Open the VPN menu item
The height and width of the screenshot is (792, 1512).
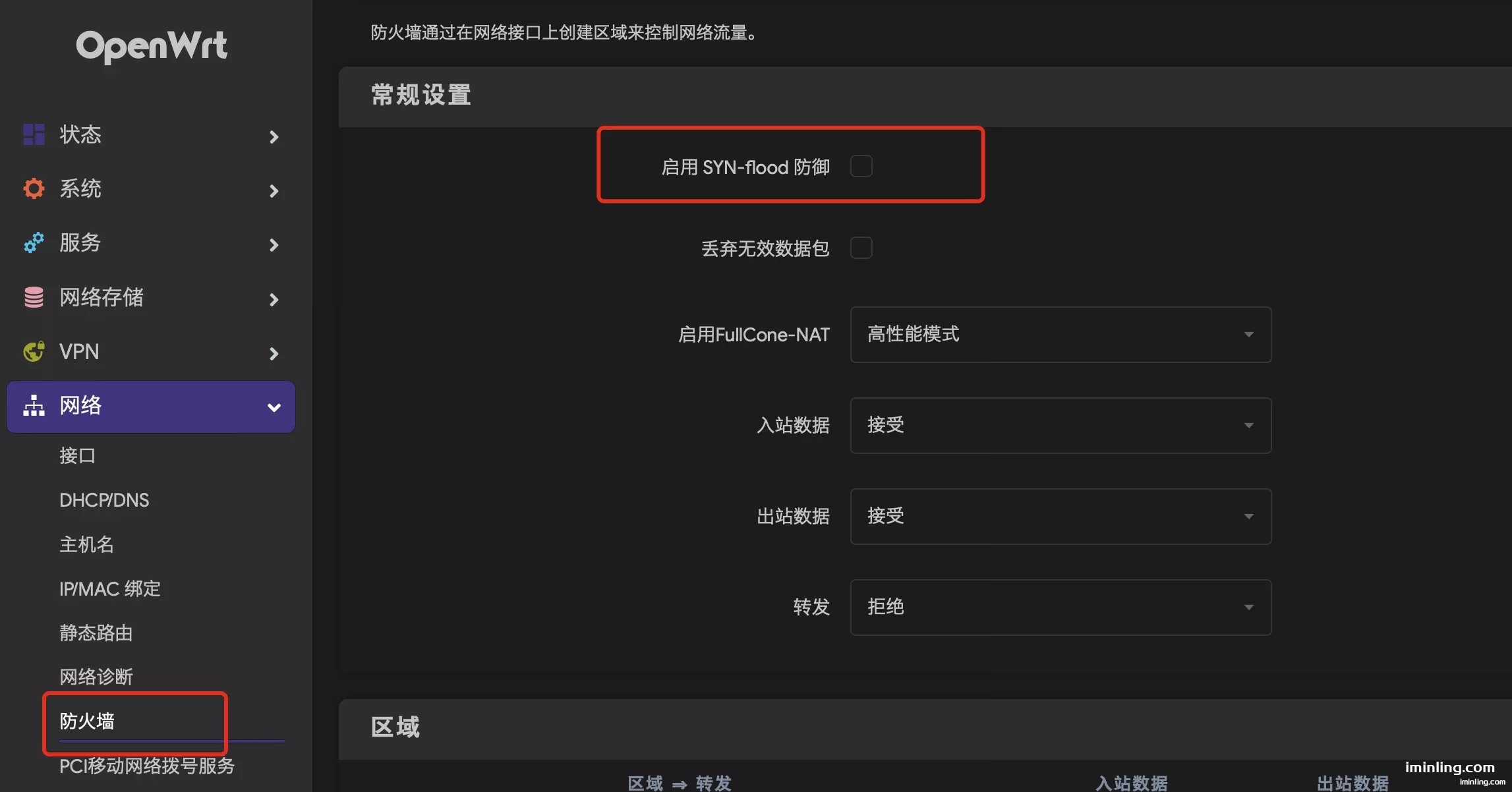[151, 351]
